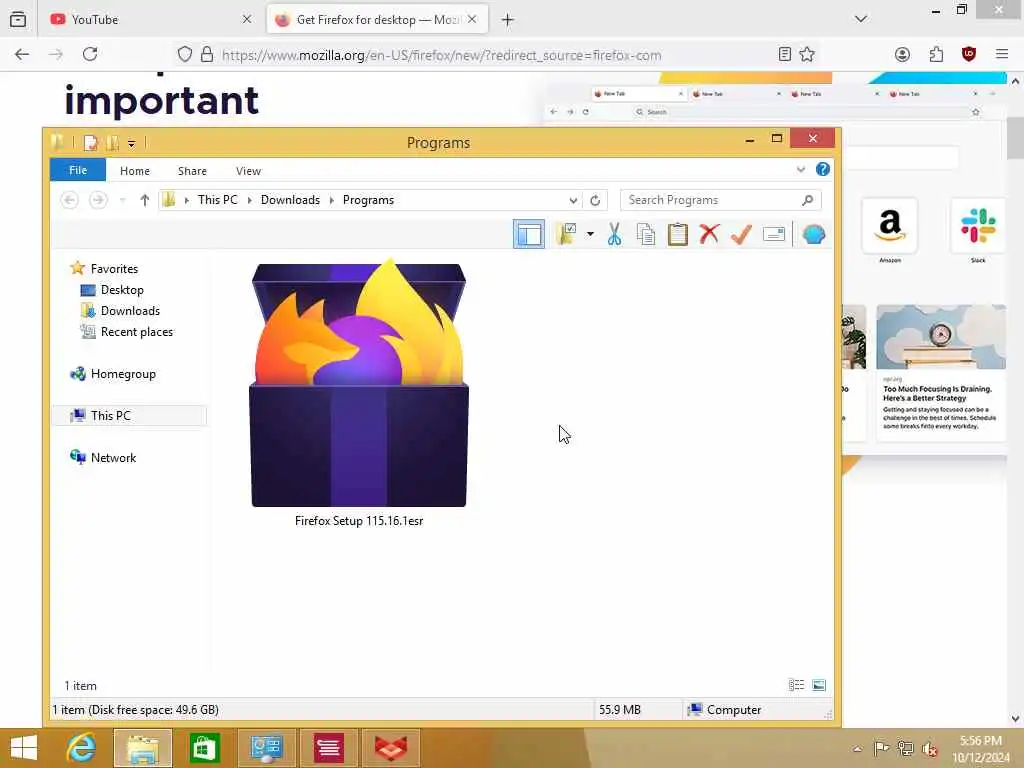Open the Firefox extensions puzzle icon

(936, 54)
